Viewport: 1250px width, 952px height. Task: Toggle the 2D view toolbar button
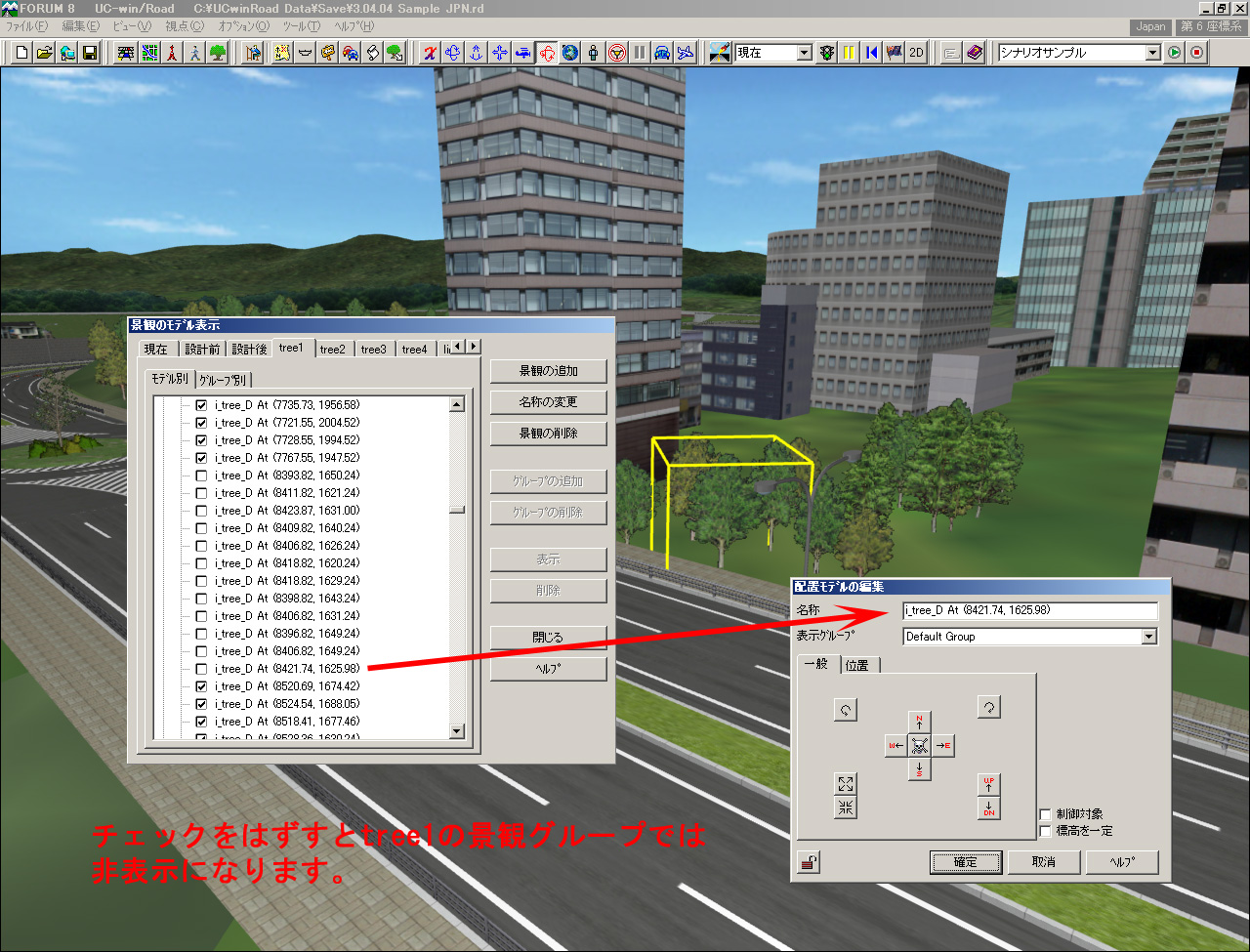917,53
